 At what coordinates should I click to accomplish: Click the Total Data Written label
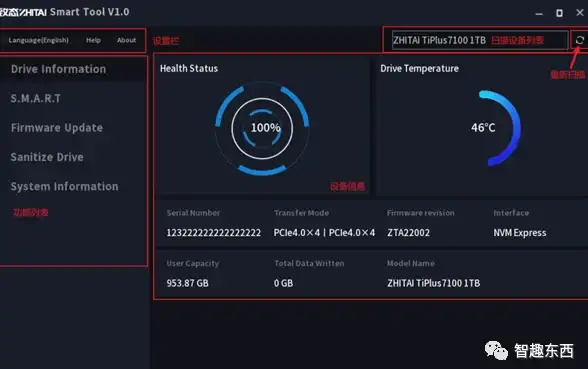point(309,264)
